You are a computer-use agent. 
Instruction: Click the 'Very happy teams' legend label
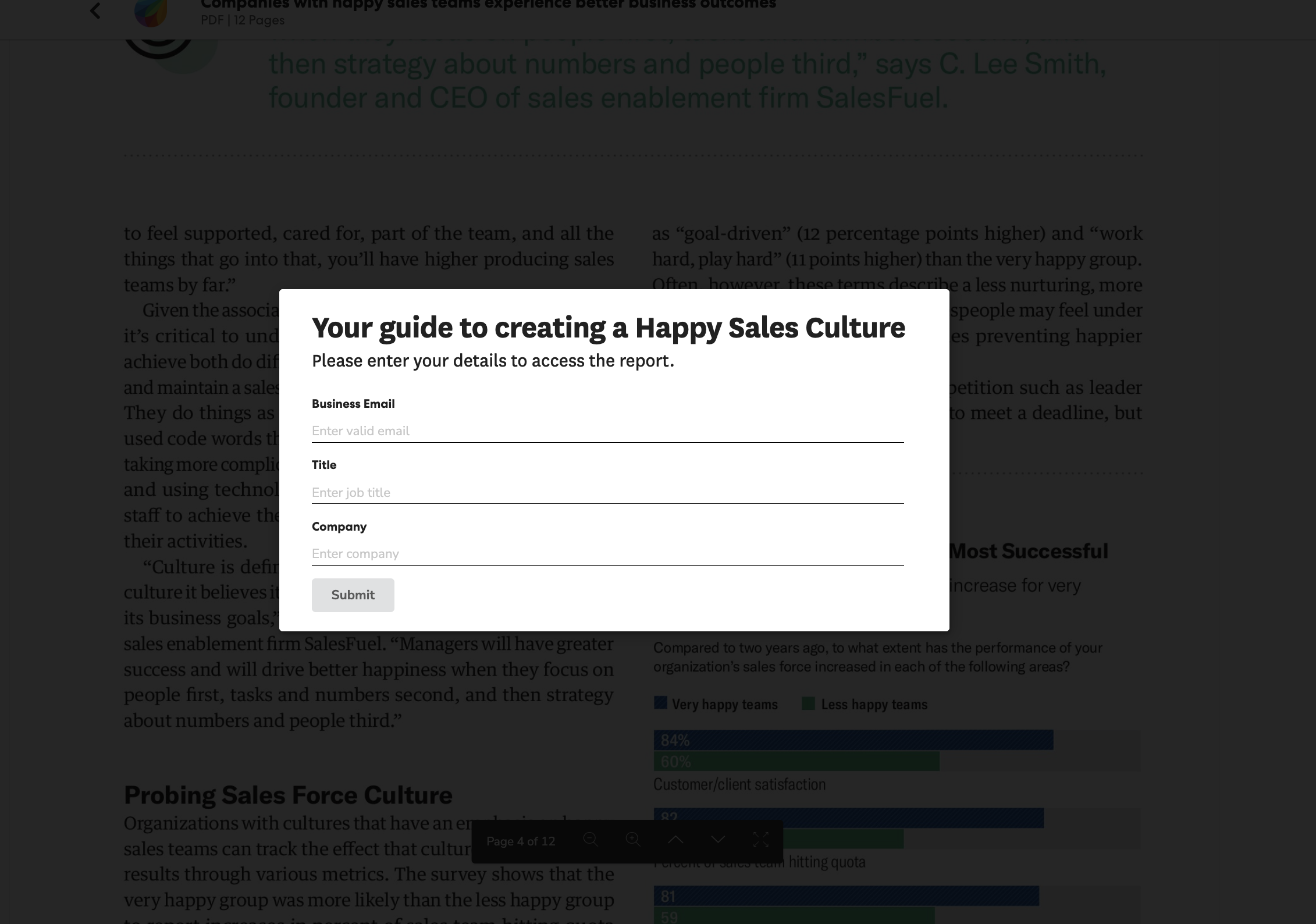[x=725, y=705]
